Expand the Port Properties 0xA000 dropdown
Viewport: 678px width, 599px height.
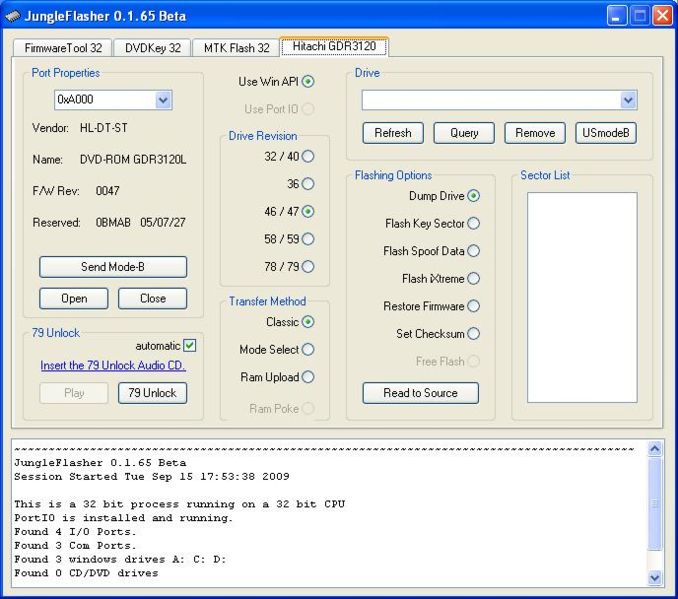[x=163, y=100]
